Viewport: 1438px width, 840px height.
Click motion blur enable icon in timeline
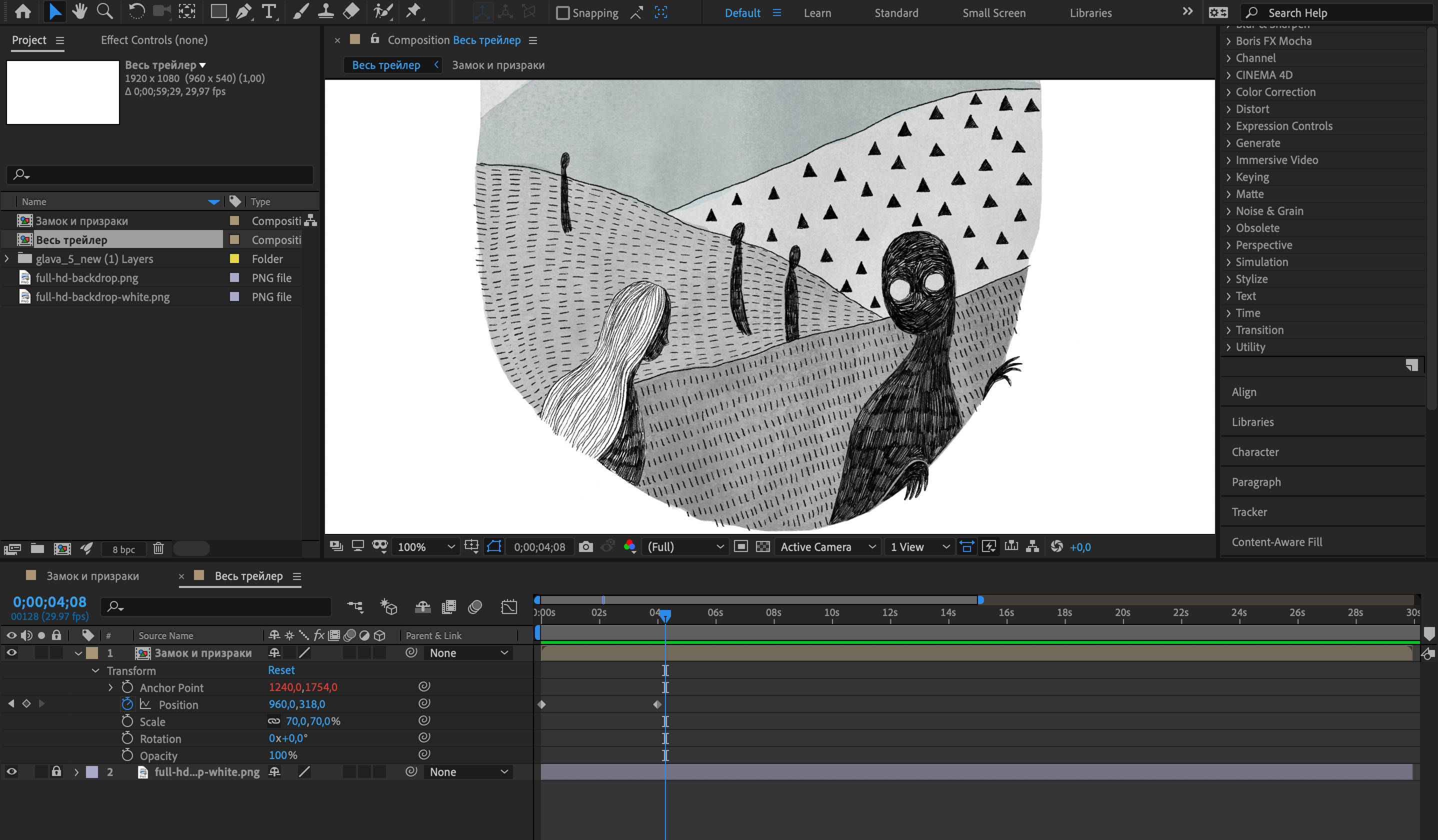pos(475,606)
